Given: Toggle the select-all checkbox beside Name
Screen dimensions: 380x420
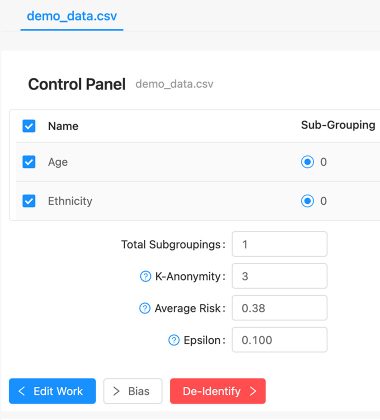Looking at the screenshot, I should click(29, 126).
